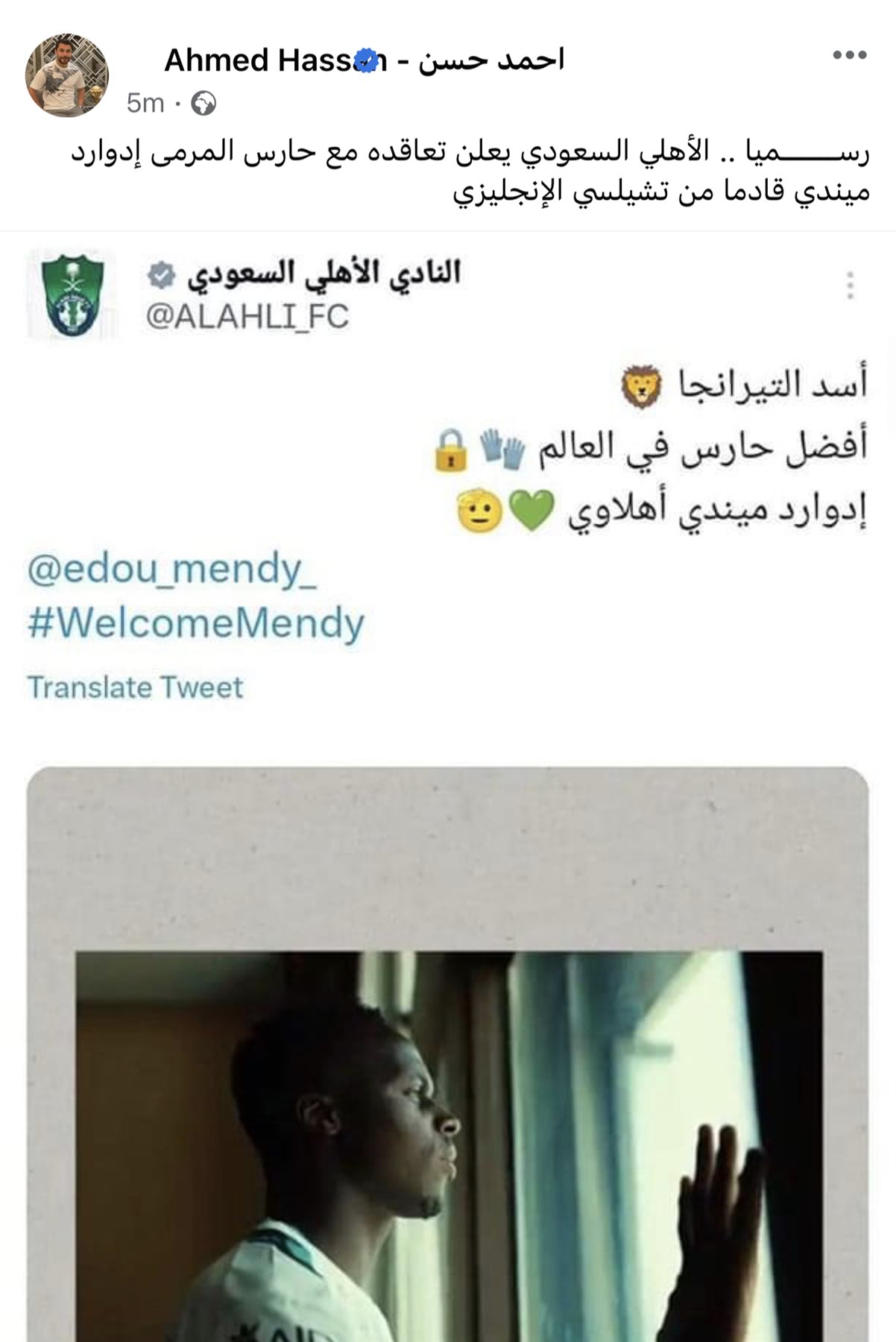Screen dimensions: 896x1342
Task: Open the #WelcomeMendy hashtag
Action: click(x=196, y=624)
